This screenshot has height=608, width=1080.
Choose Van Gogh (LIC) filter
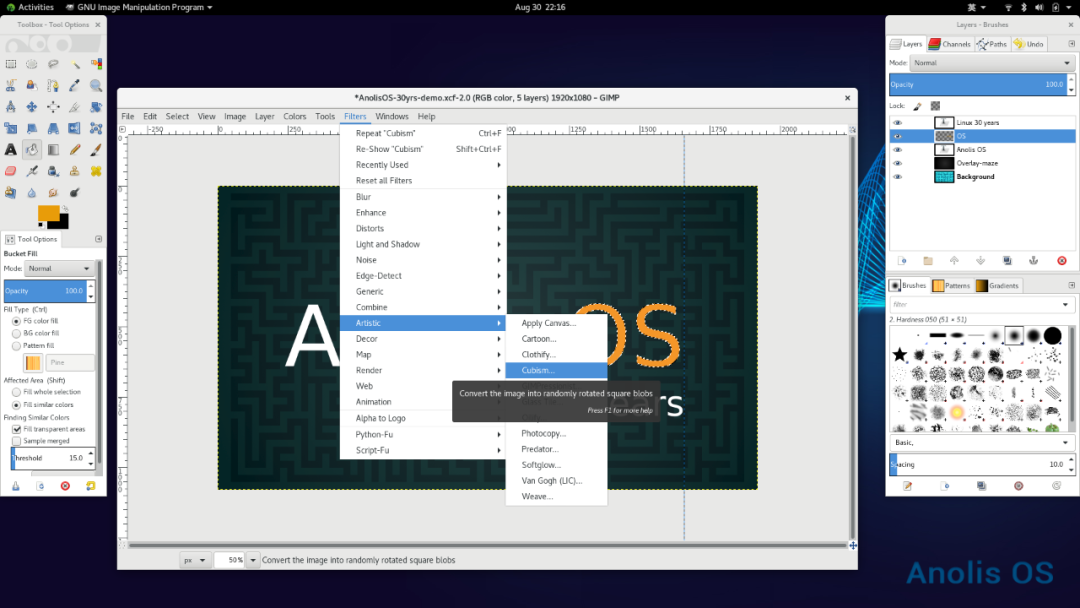click(557, 481)
